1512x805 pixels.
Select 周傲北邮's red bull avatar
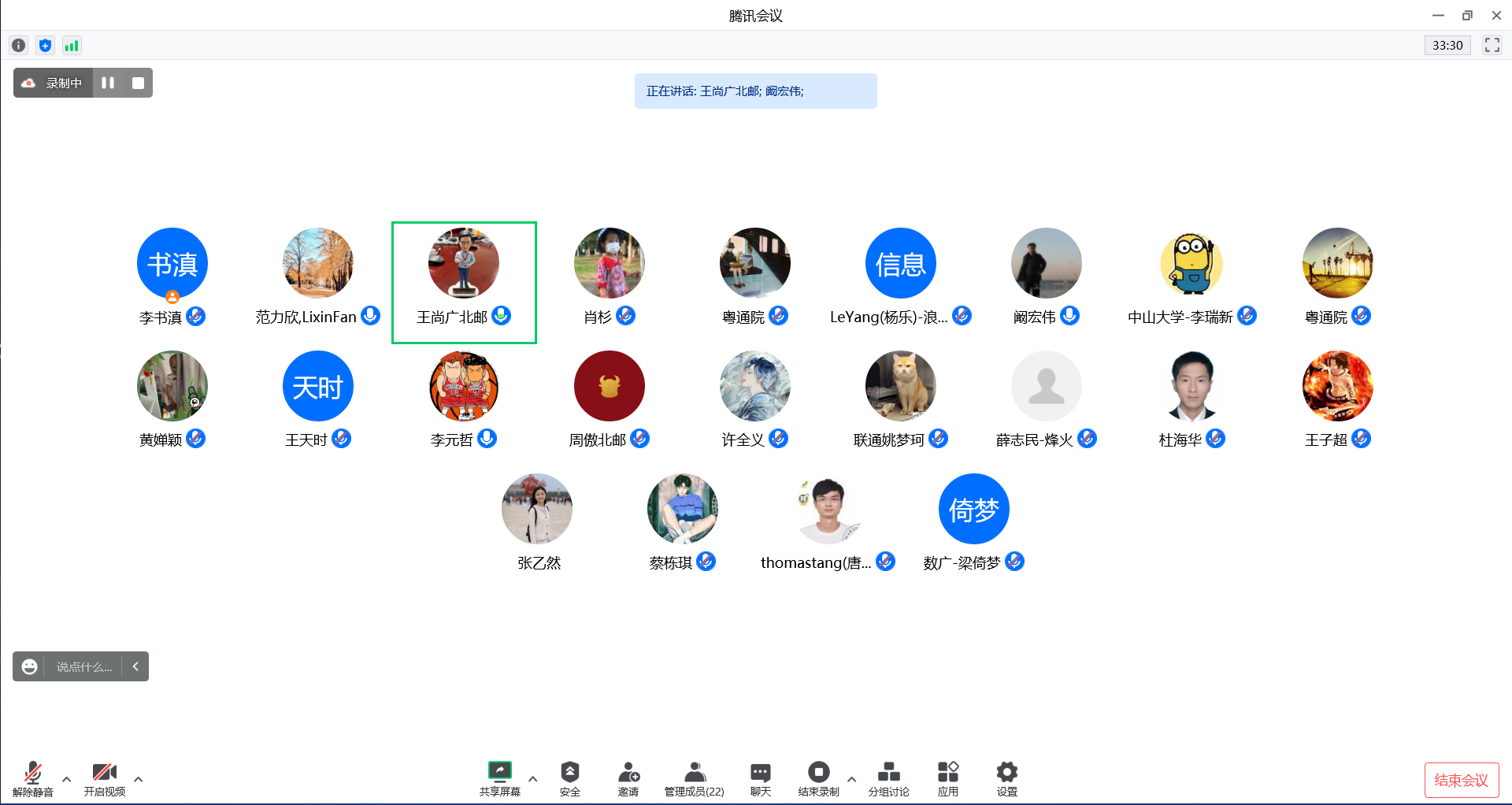(x=610, y=386)
